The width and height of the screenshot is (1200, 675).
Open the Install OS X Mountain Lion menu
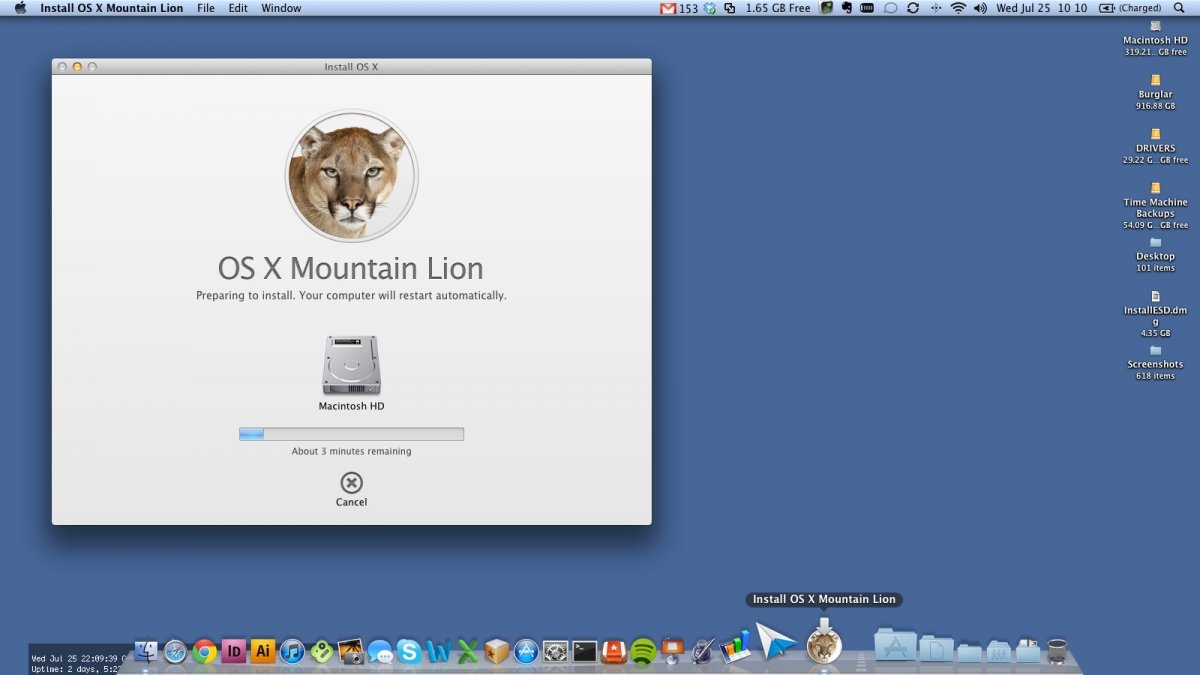tap(112, 8)
